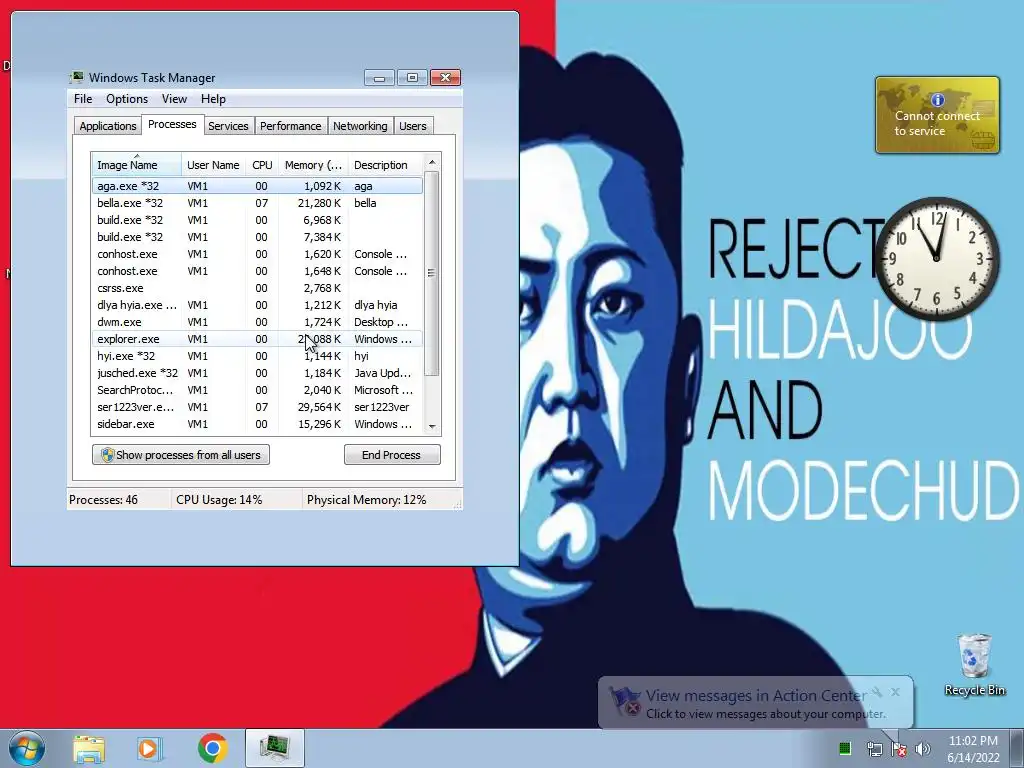Select the SearchProtoc... process row
The width and height of the screenshot is (1024, 768).
[257, 389]
